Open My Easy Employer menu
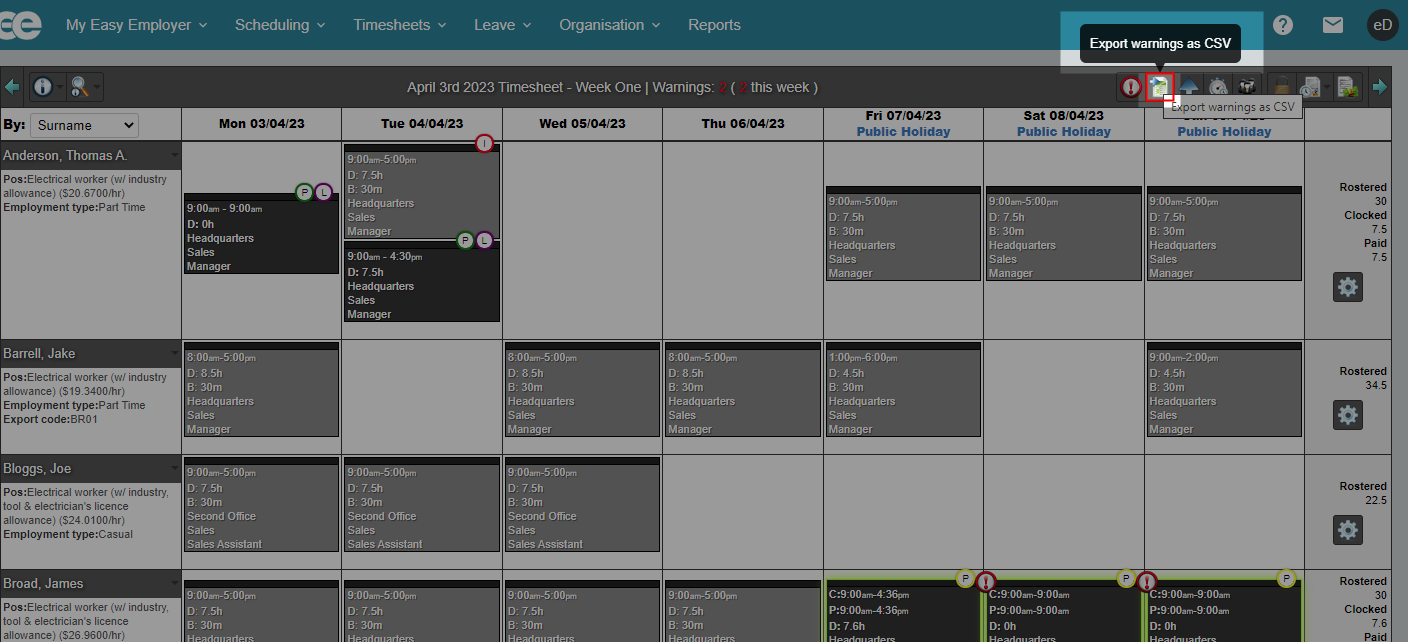1408x642 pixels. (x=137, y=25)
